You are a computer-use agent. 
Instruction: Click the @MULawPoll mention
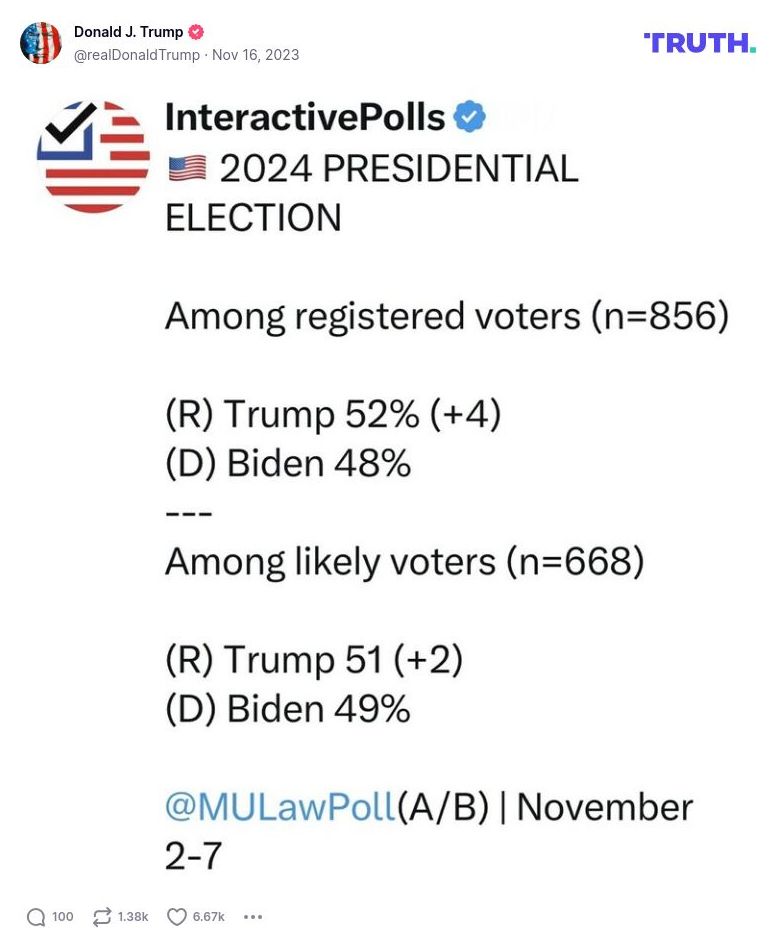point(280,807)
